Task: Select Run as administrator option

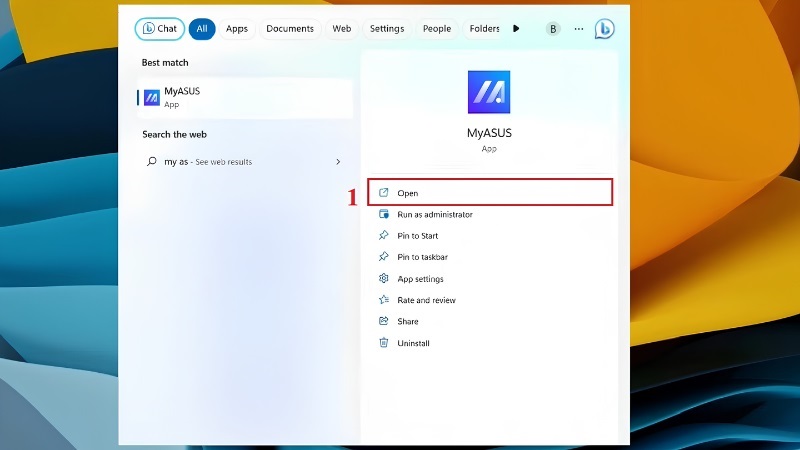Action: pyautogui.click(x=435, y=214)
